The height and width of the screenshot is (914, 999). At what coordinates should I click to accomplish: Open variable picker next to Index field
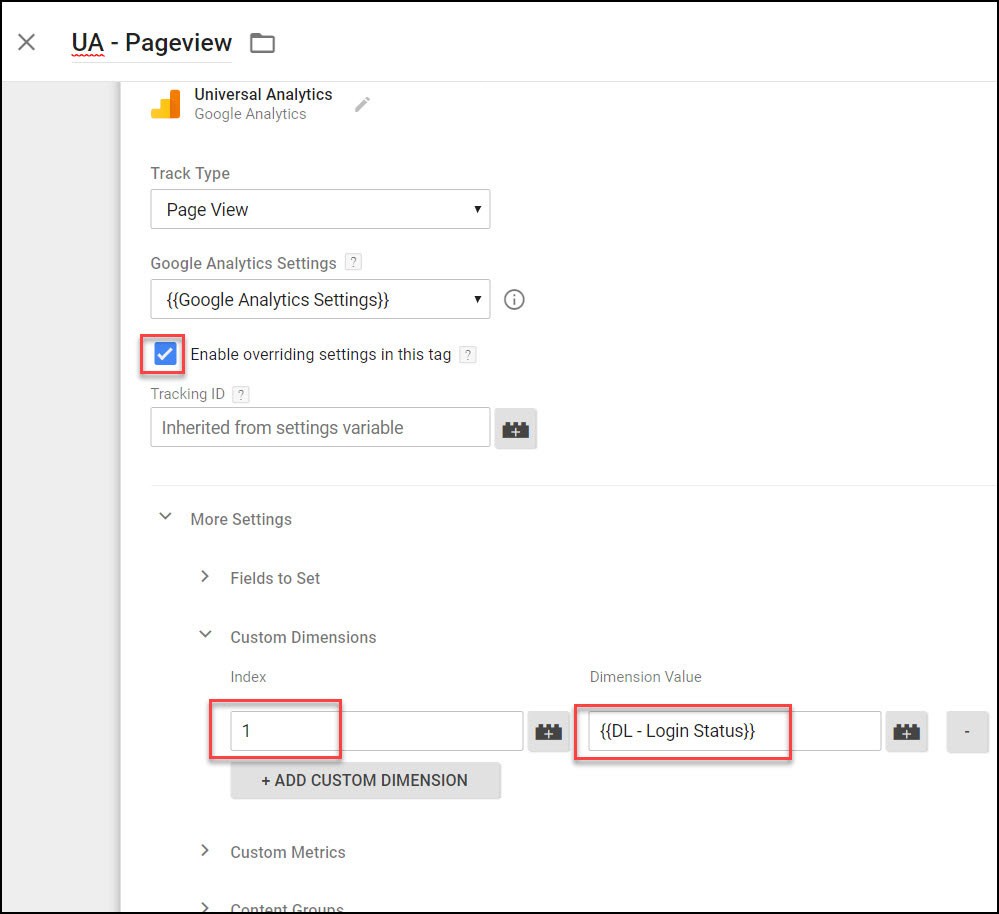[548, 731]
